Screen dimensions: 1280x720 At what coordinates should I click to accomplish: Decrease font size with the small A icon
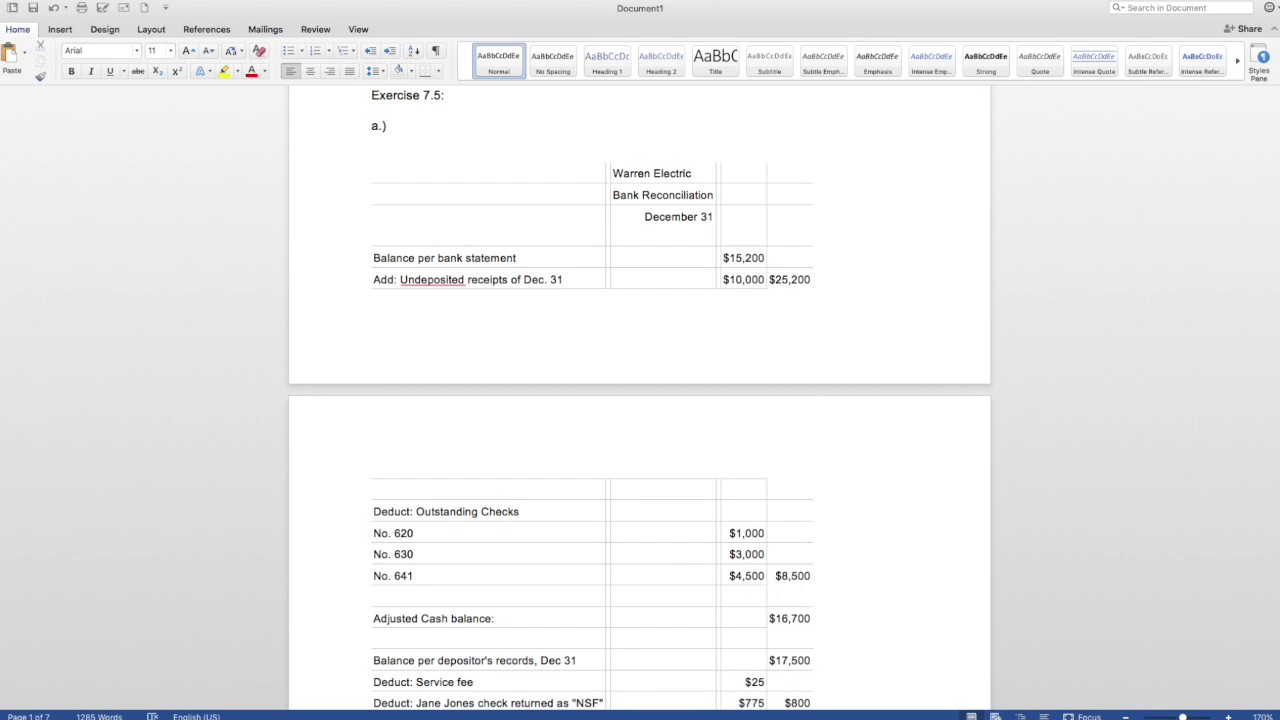pyautogui.click(x=208, y=51)
